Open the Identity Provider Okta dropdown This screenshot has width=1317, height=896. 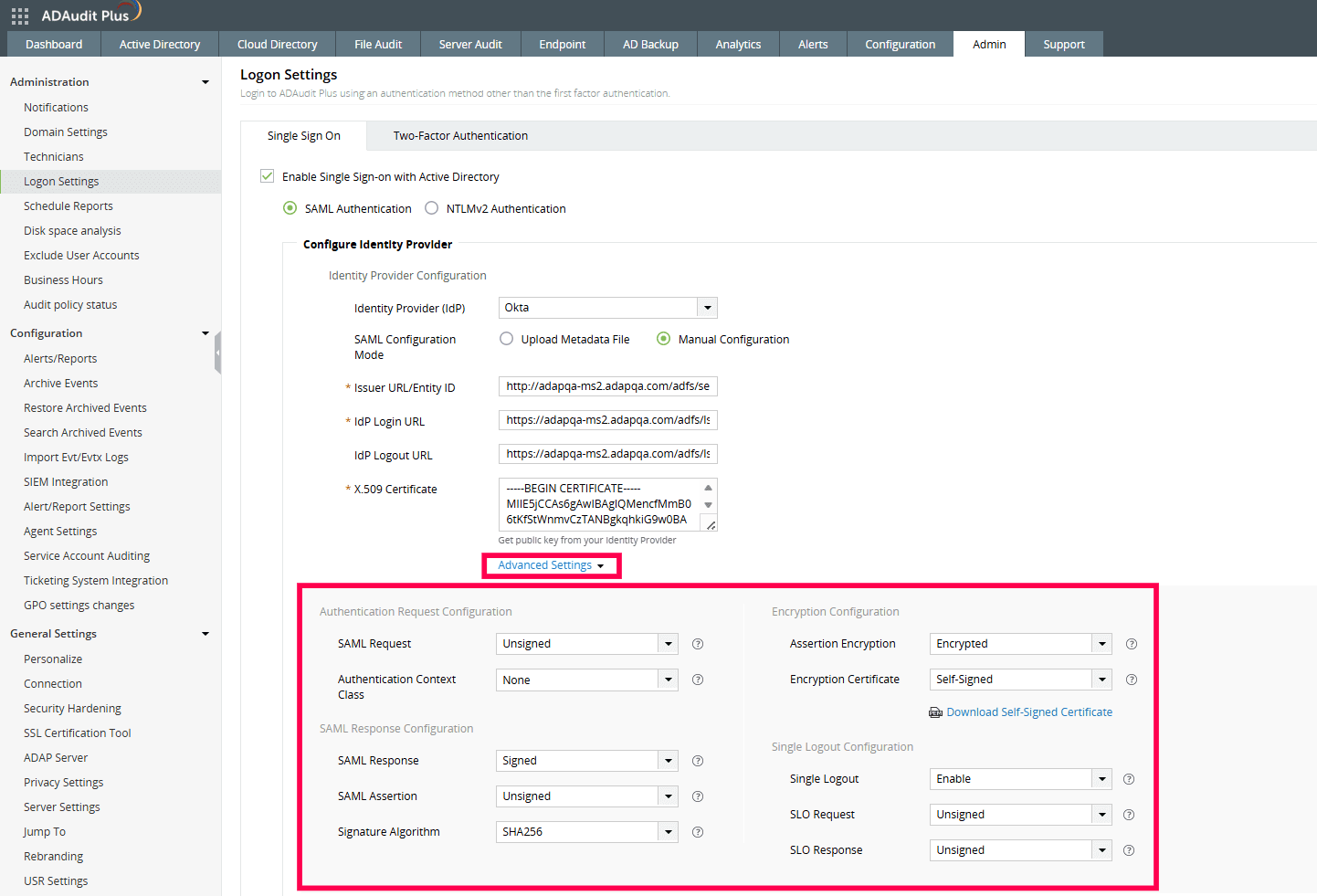click(707, 308)
